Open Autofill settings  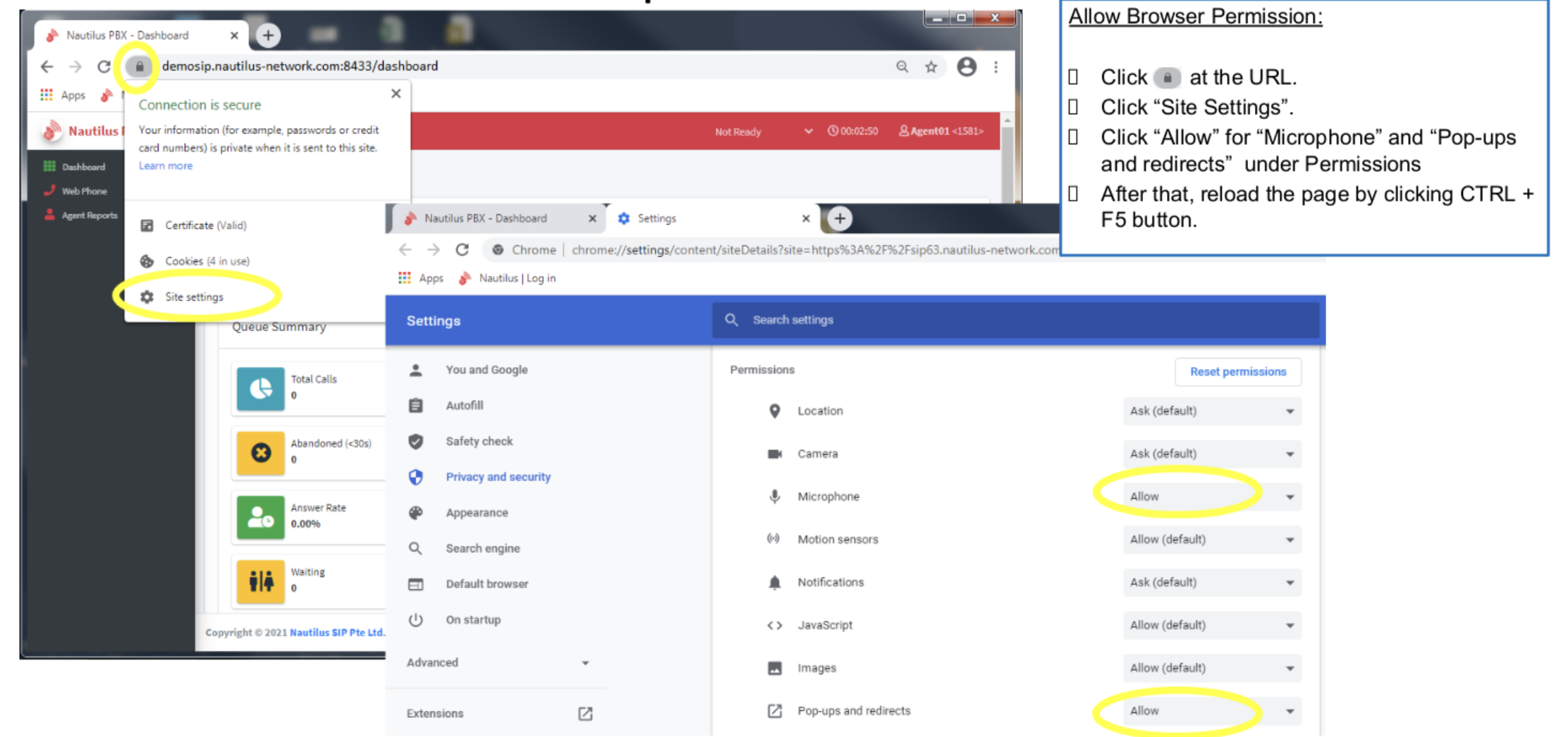tap(465, 406)
